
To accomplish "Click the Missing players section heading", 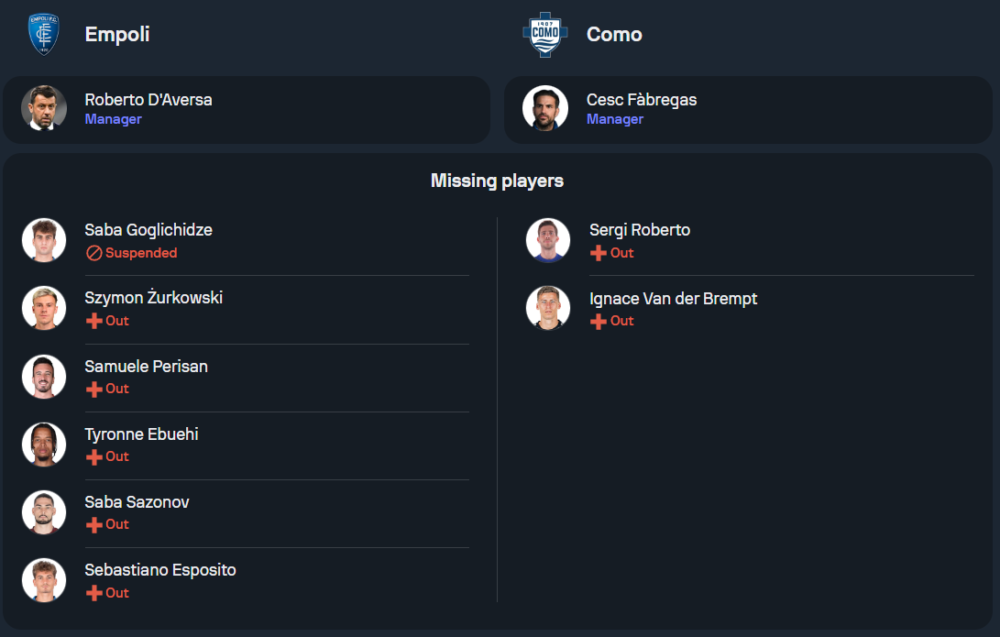I will tap(497, 181).
